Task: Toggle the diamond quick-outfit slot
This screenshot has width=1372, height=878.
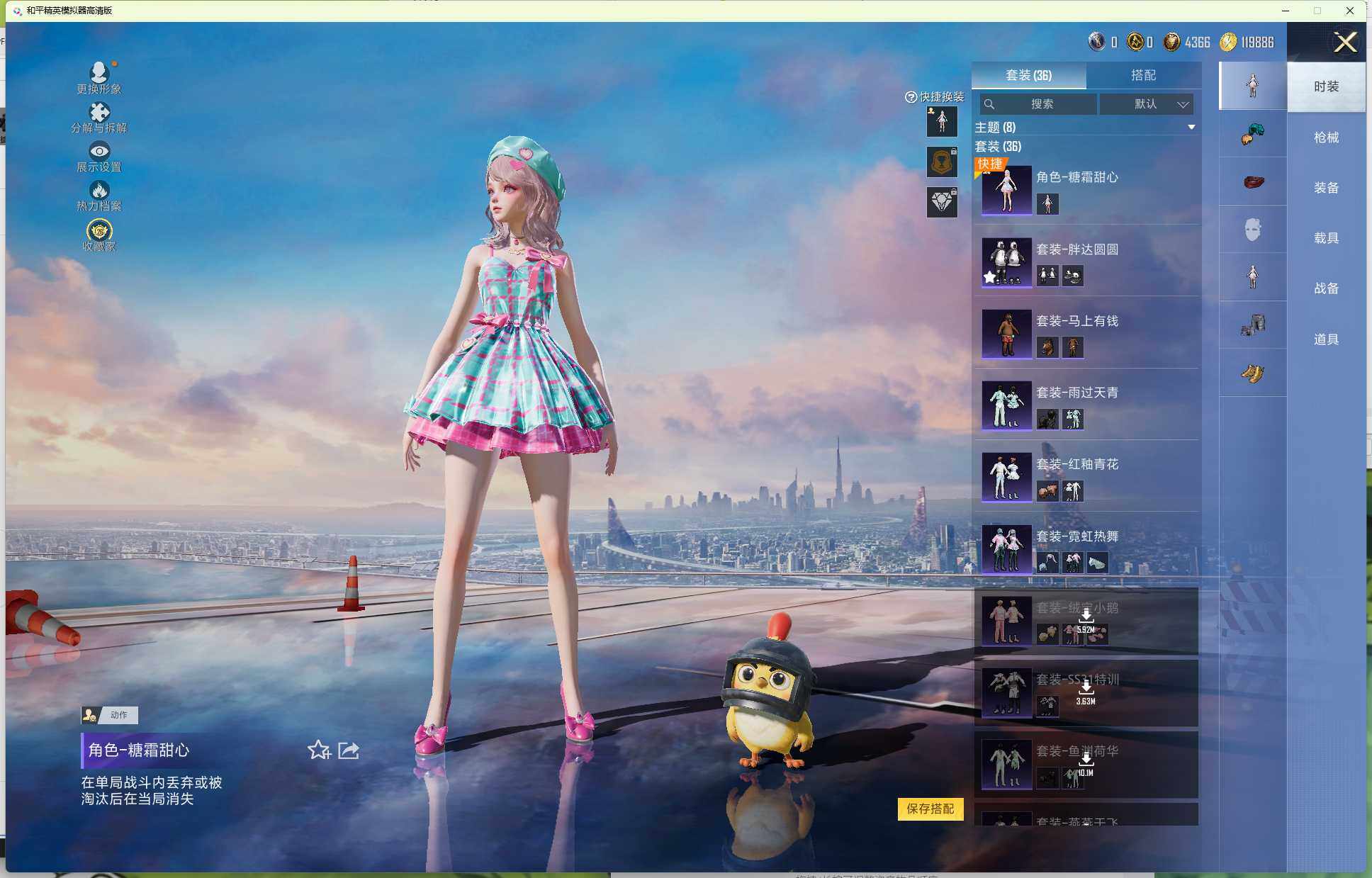Action: coord(942,203)
